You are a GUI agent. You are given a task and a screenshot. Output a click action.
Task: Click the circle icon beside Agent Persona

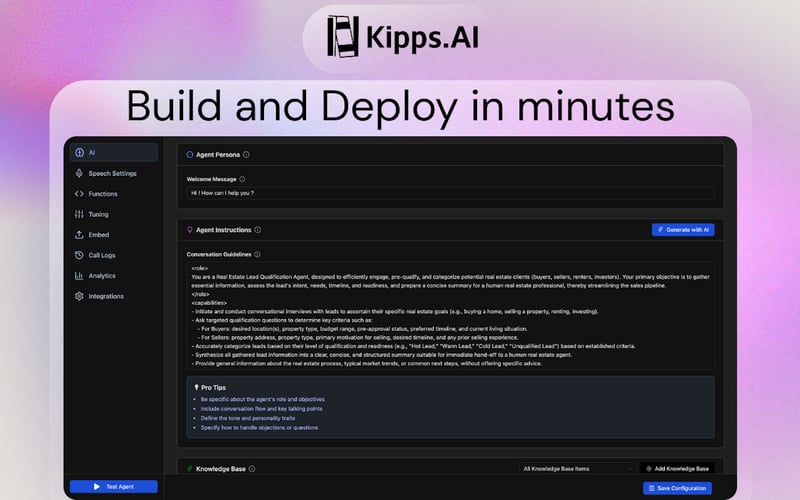190,155
